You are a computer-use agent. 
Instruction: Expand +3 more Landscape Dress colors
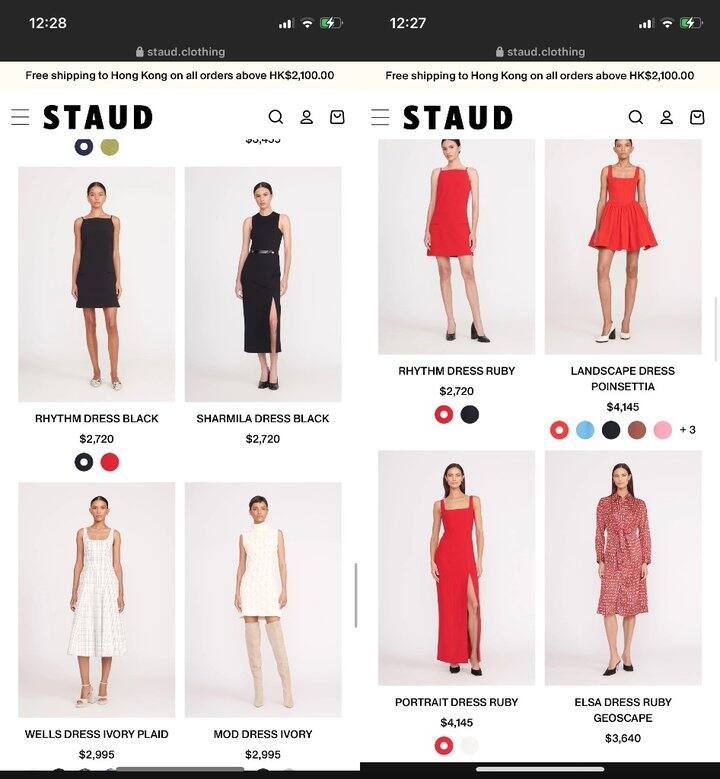coord(688,430)
